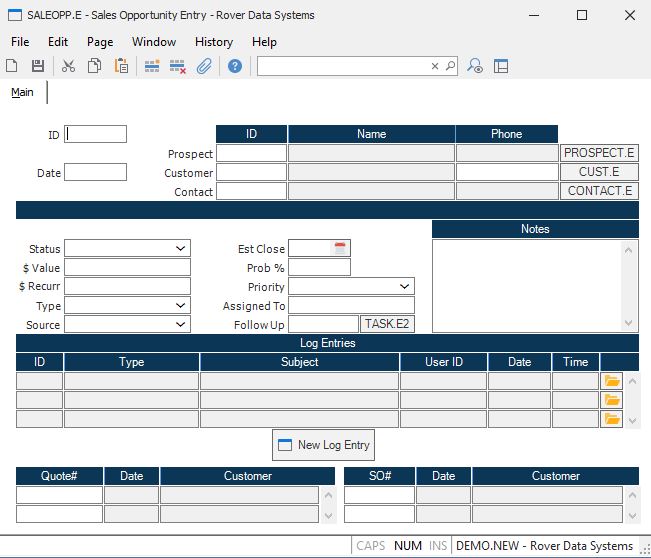Image resolution: width=651 pixels, height=558 pixels.
Task: Expand the Status dropdown
Action: coord(181,249)
